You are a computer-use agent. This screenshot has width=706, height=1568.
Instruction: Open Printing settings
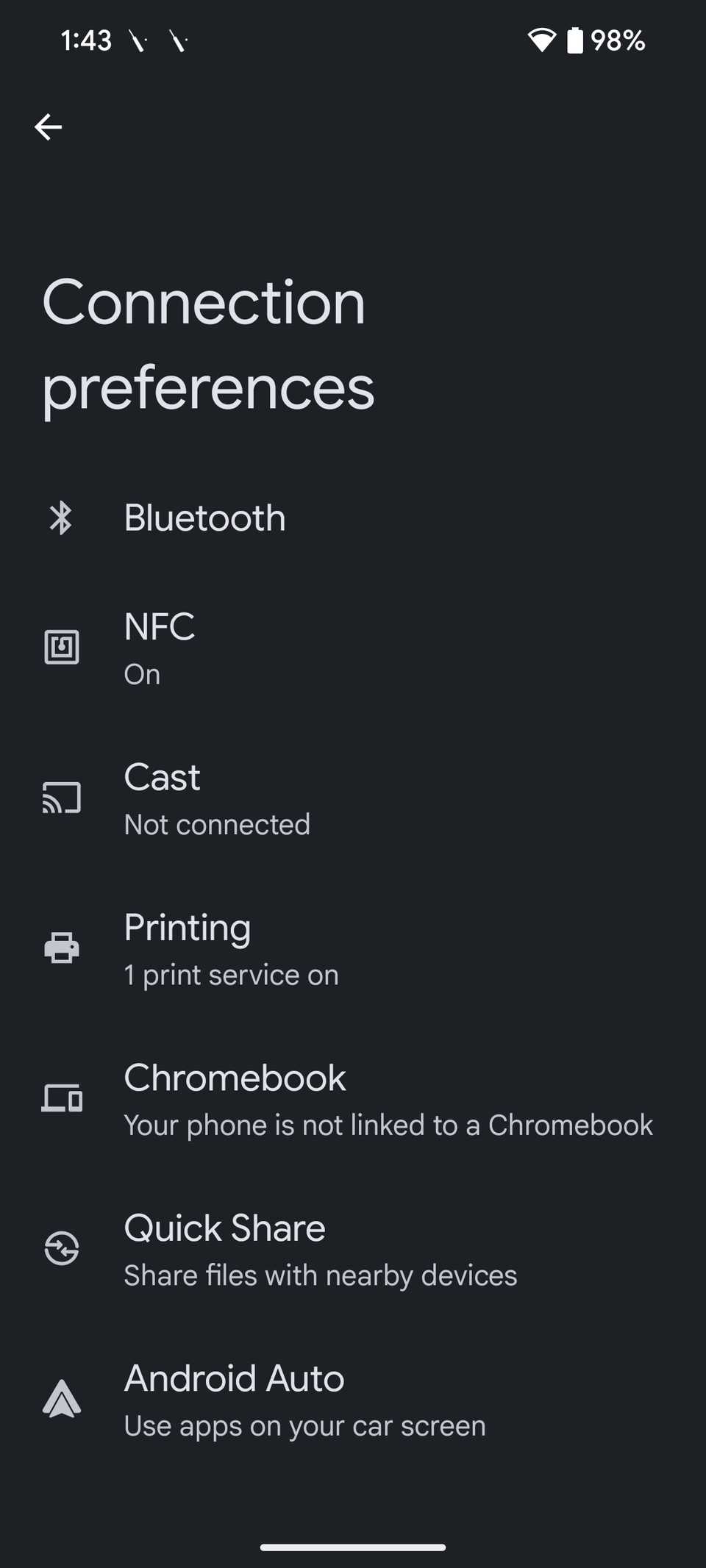(188, 928)
